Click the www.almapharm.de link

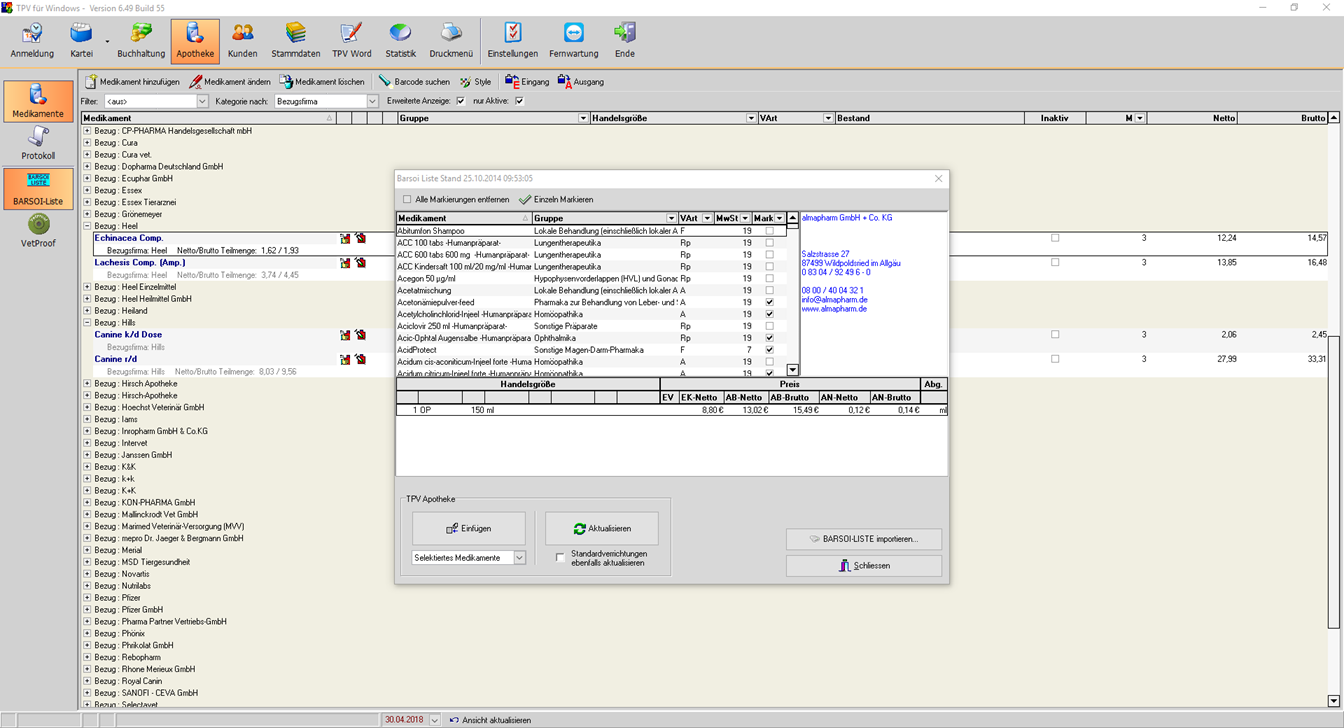click(x=834, y=309)
